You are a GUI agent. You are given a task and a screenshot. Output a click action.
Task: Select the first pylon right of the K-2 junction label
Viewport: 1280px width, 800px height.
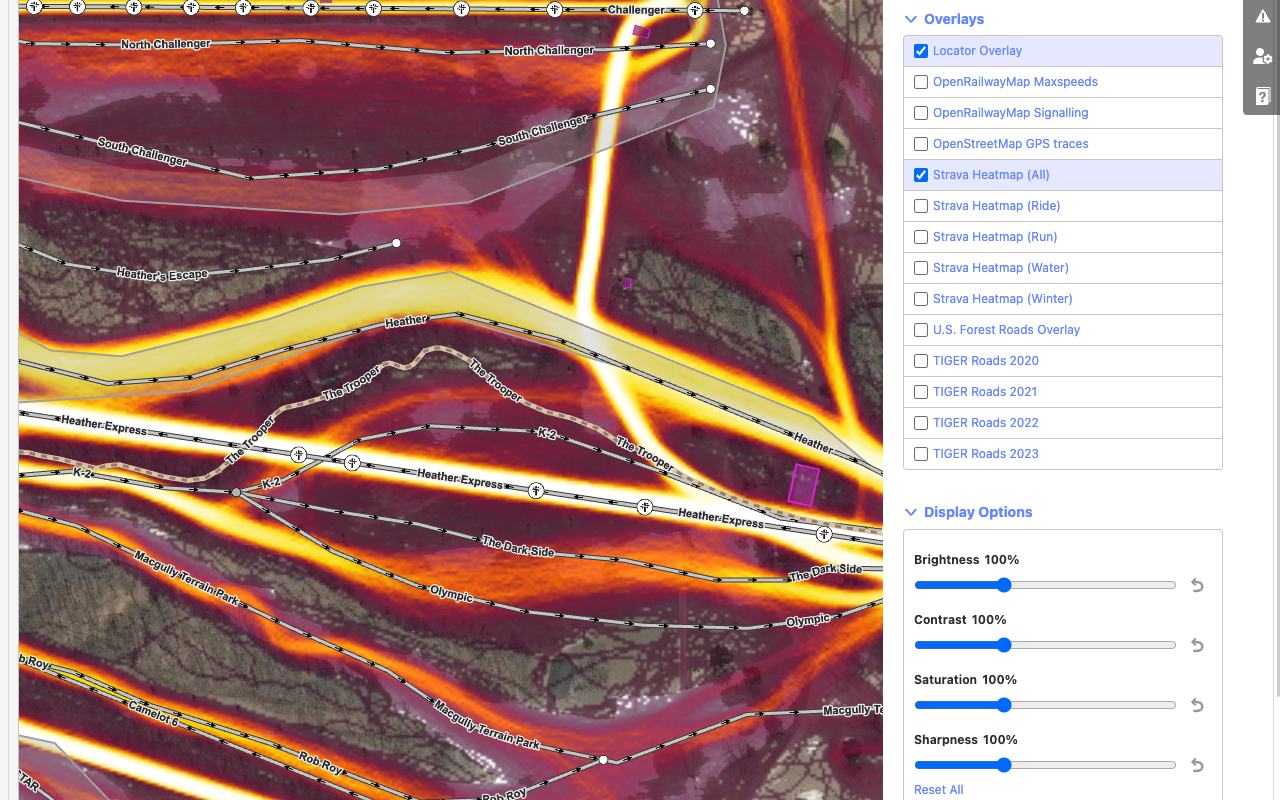[x=298, y=455]
